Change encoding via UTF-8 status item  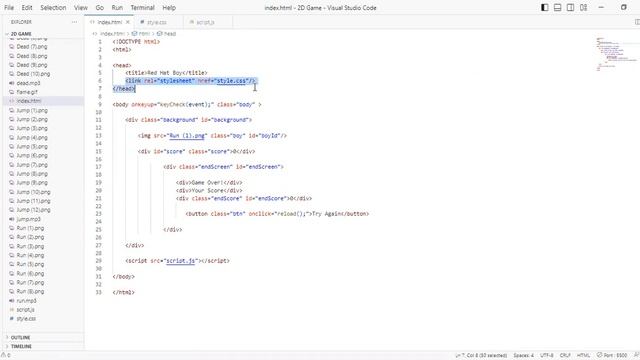coord(547,355)
